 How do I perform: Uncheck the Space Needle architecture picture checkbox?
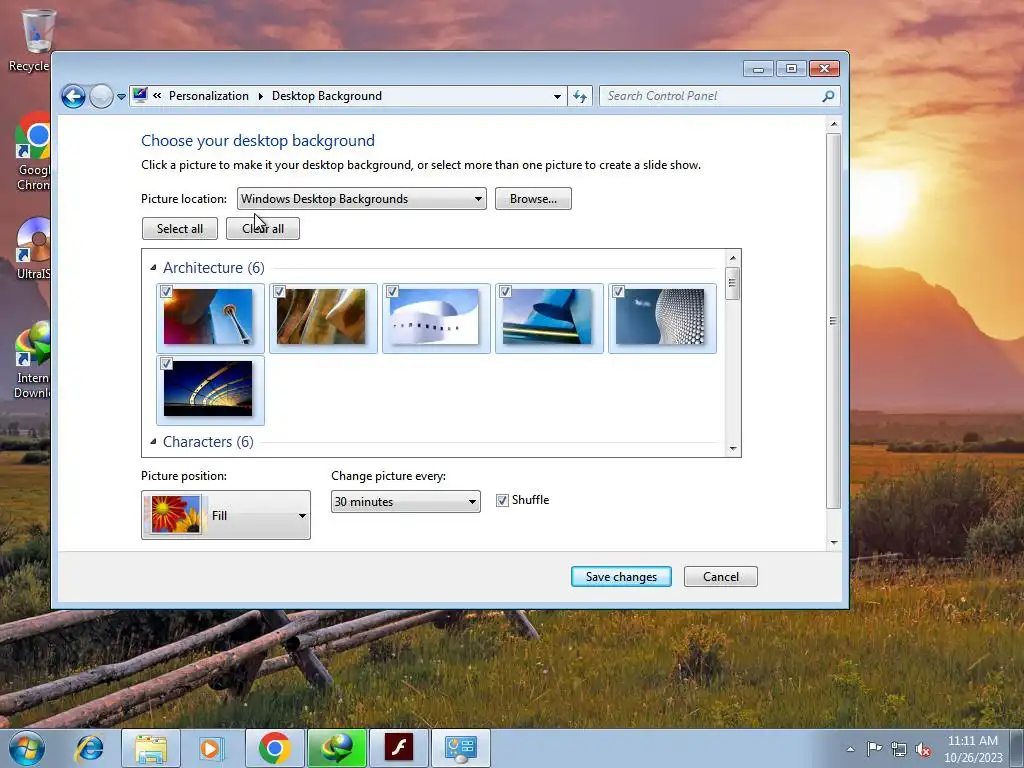click(x=166, y=291)
